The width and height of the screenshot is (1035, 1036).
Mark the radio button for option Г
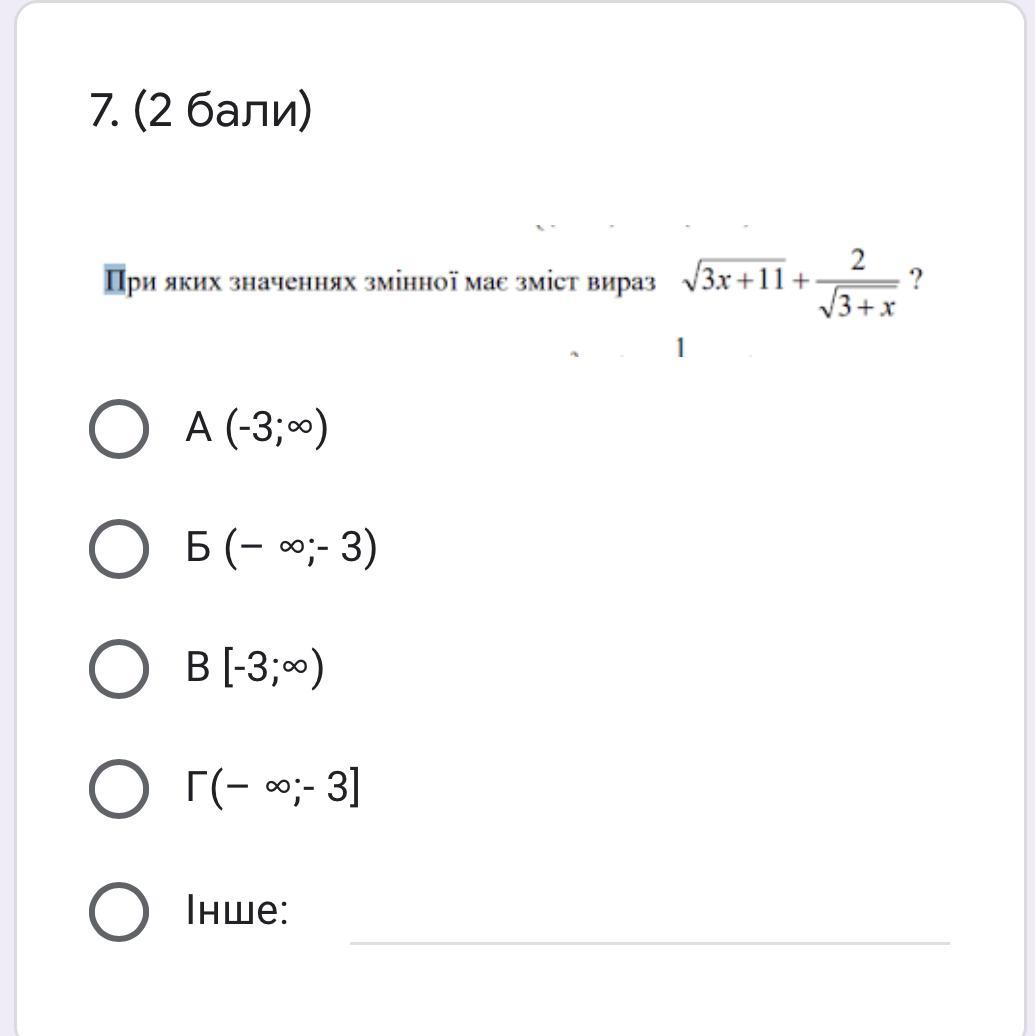[x=119, y=788]
